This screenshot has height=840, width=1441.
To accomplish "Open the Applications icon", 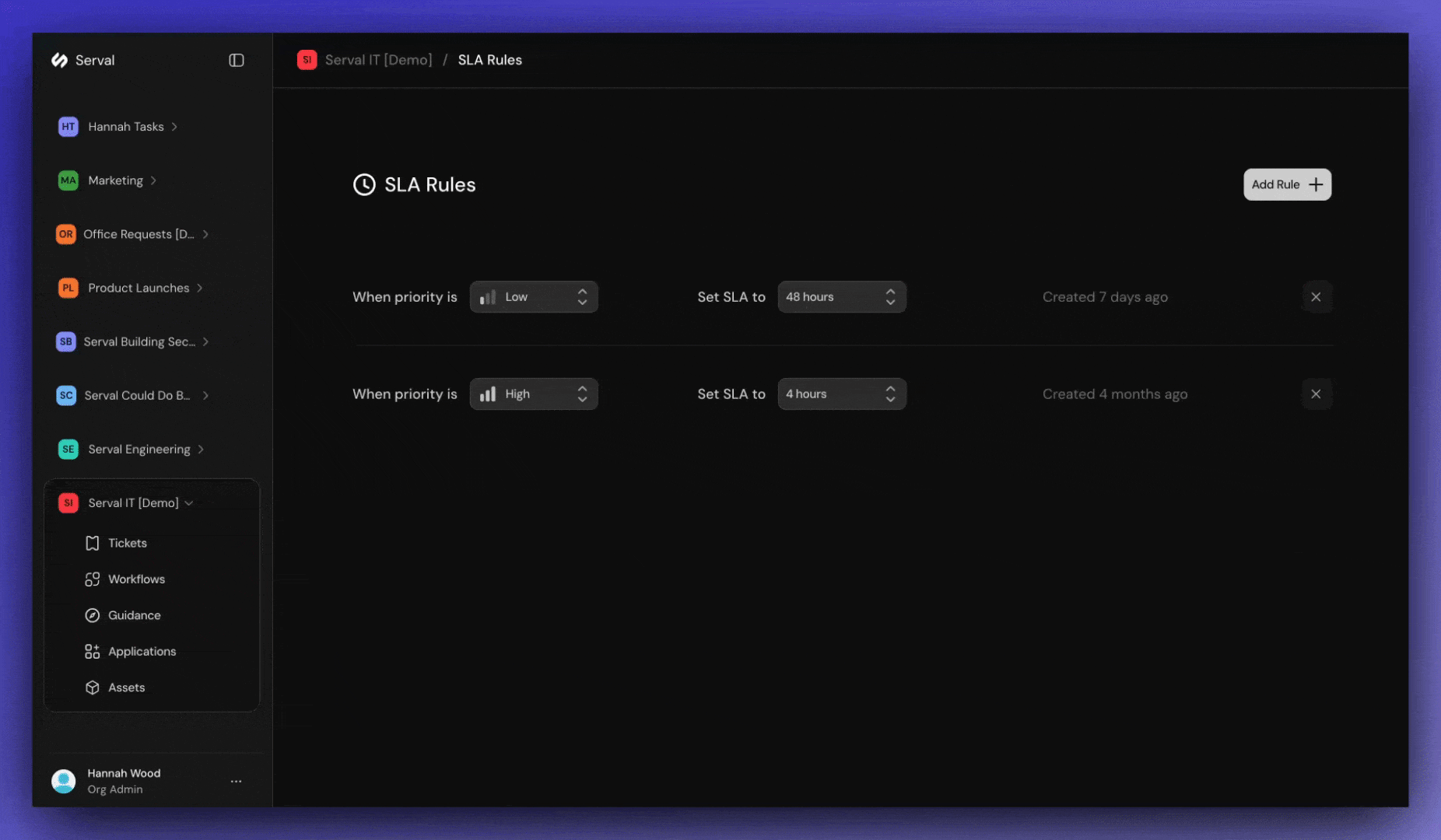I will tap(92, 651).
